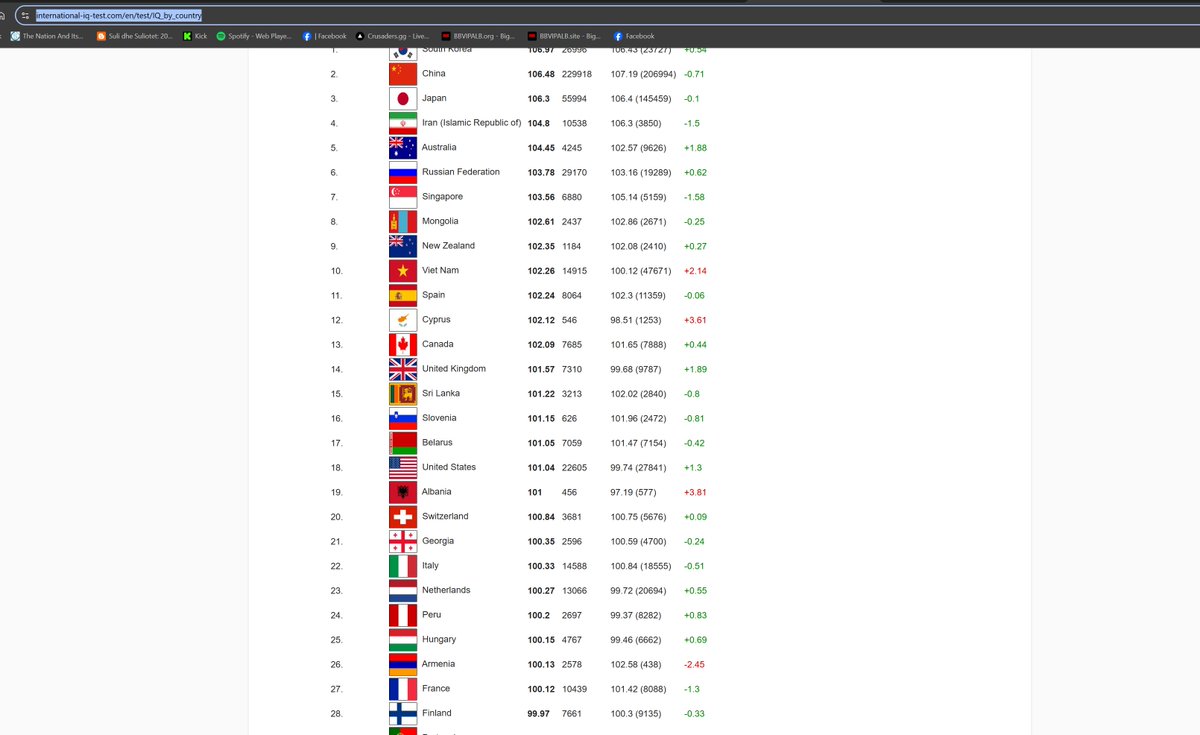1200x735 pixels.
Task: Click the Mongolia flag image
Action: [x=403, y=222]
